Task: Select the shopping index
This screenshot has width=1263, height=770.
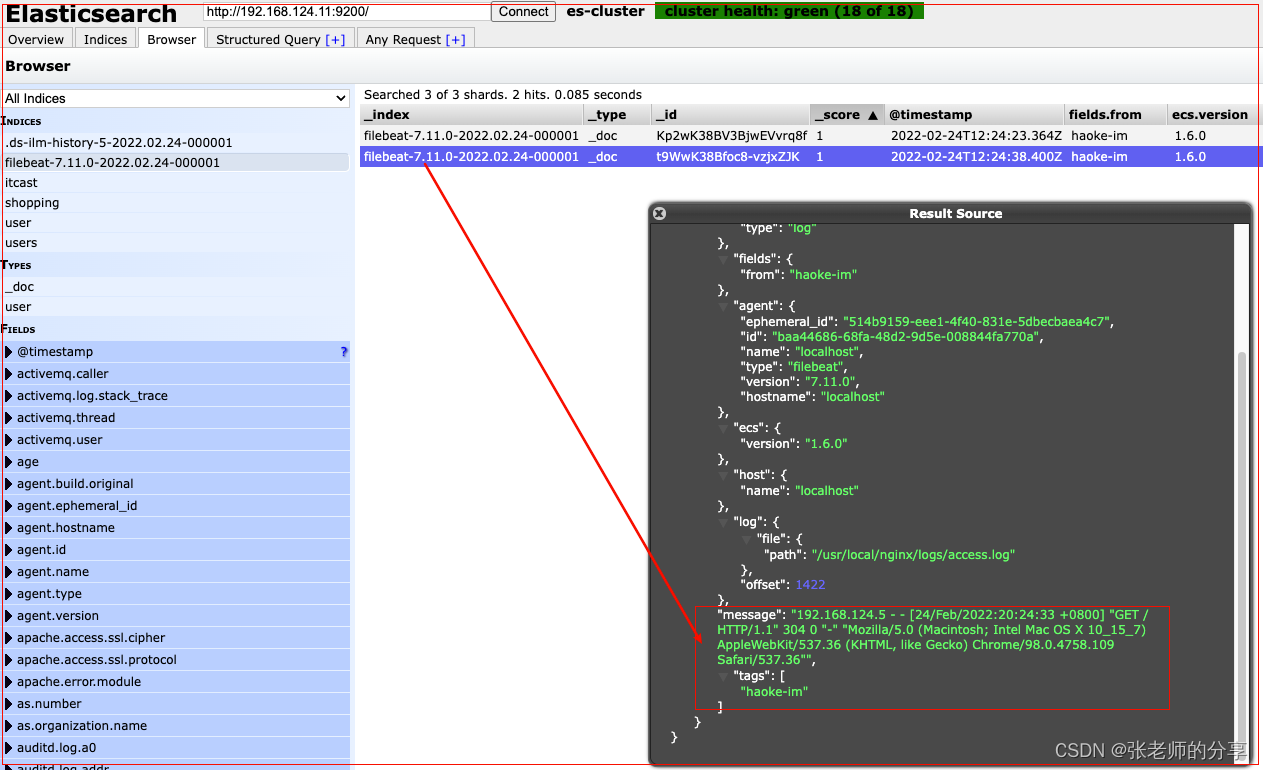Action: (x=175, y=202)
